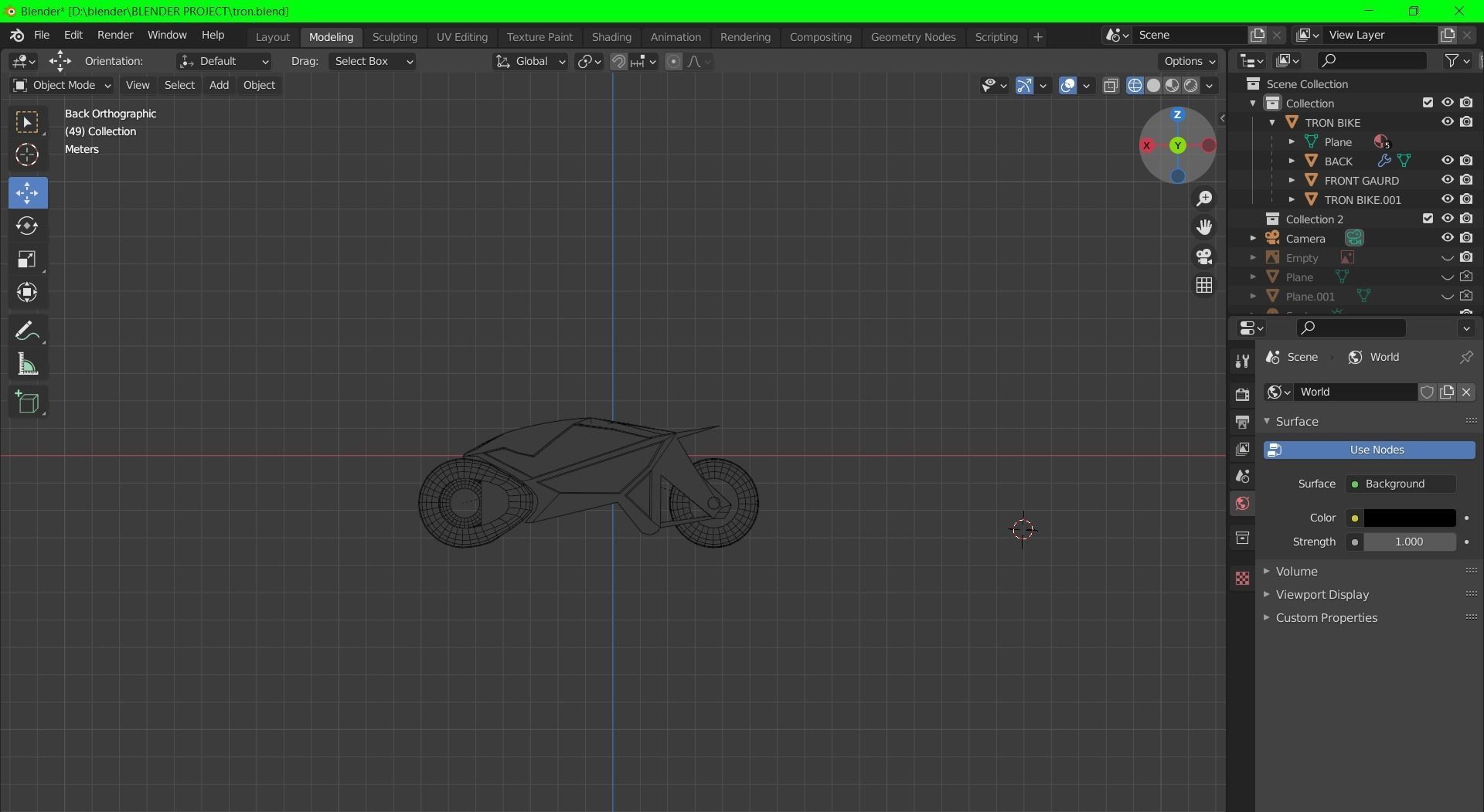Uncheck Collection 2 exclude checkbox
The height and width of the screenshot is (812, 1484).
[x=1428, y=219]
